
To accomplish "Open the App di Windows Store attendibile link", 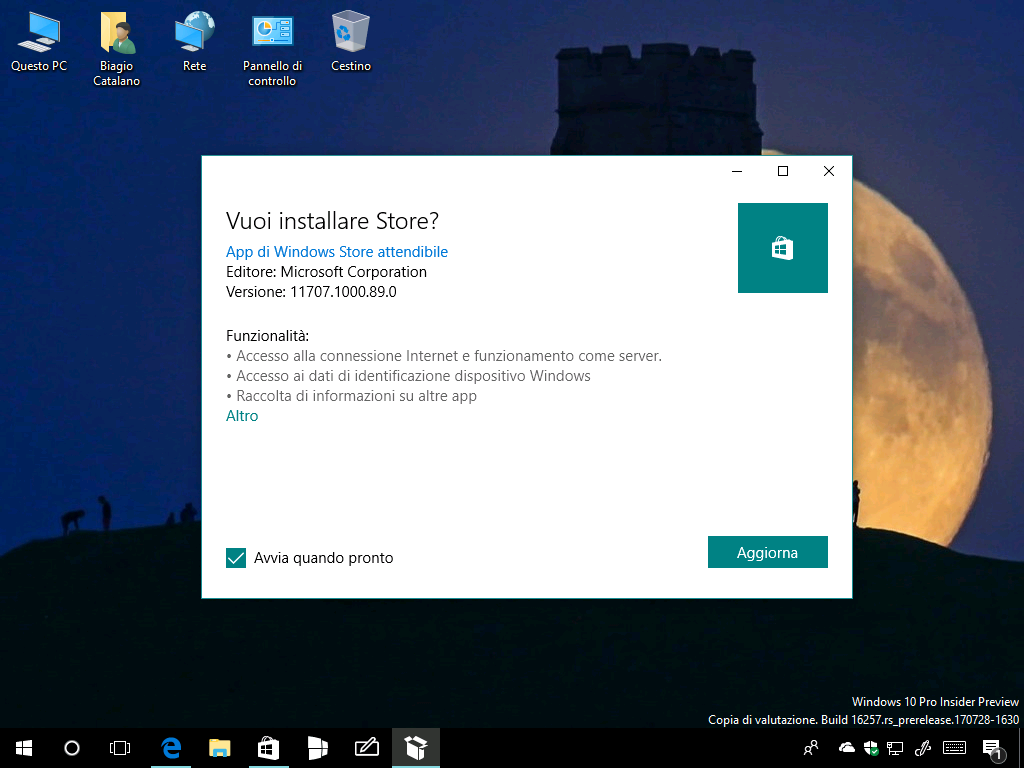I will pos(337,251).
